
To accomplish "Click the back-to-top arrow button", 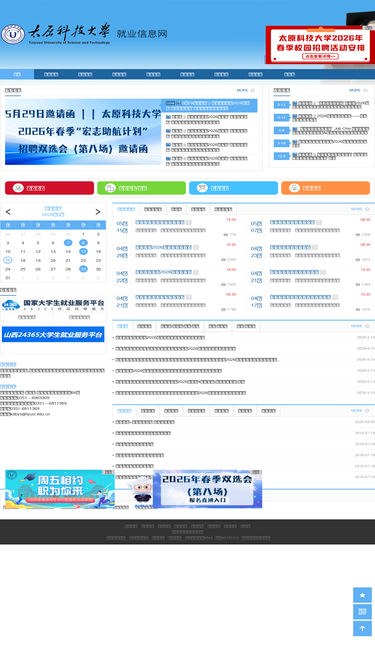I will coord(362,628).
